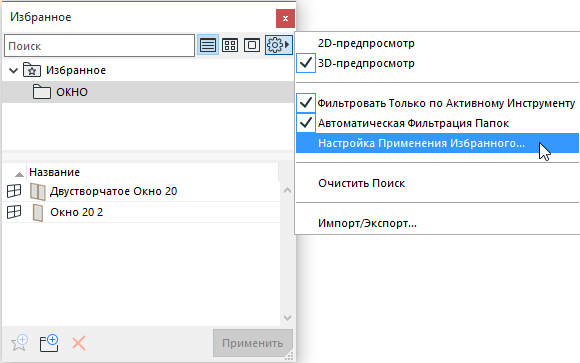Click the Поиск search field
This screenshot has width=580, height=363.
pos(100,46)
